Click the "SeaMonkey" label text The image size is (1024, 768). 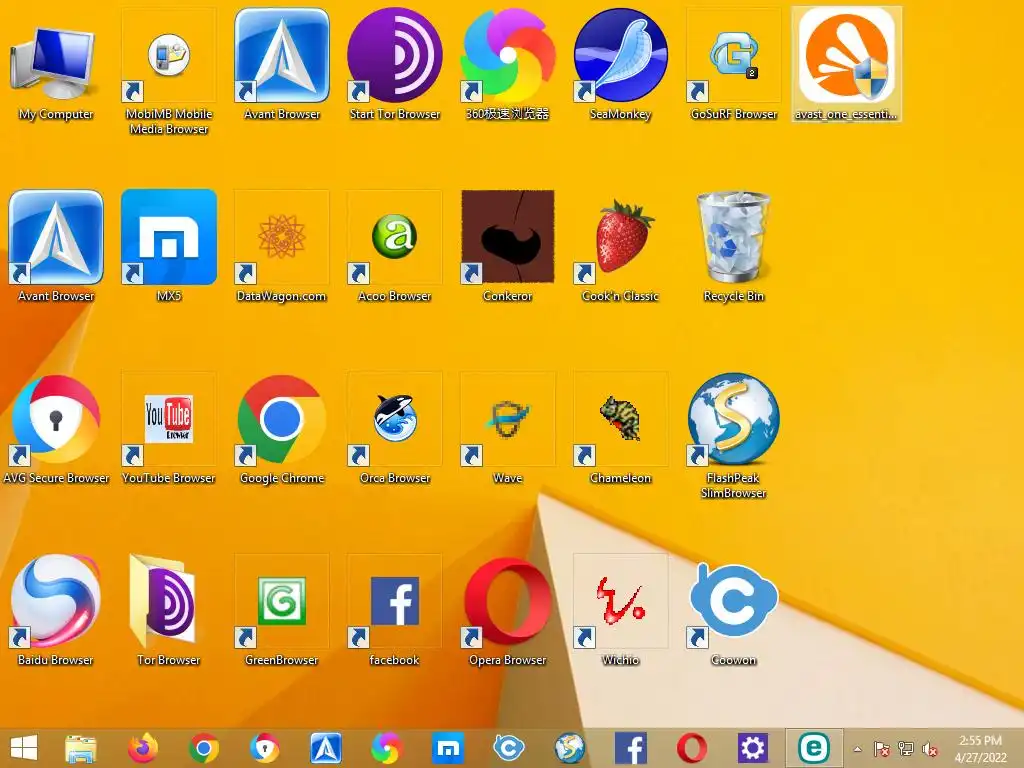(x=620, y=114)
